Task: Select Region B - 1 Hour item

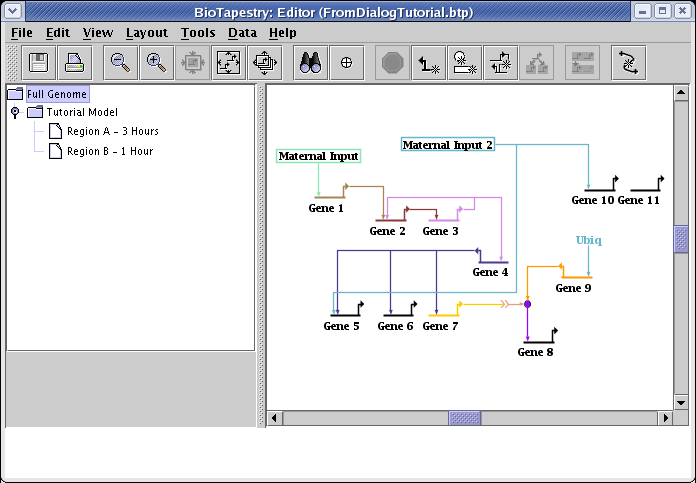Action: 109,151
